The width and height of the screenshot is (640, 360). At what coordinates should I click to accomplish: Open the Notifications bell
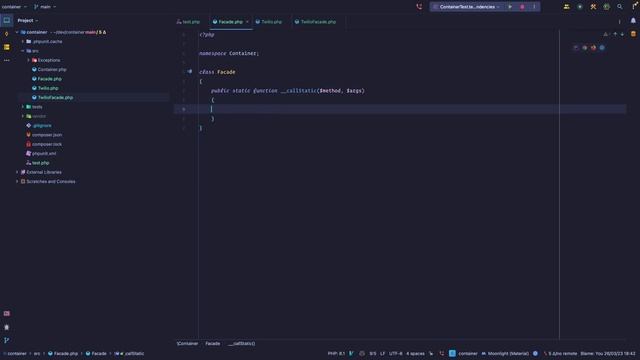[x=633, y=20]
